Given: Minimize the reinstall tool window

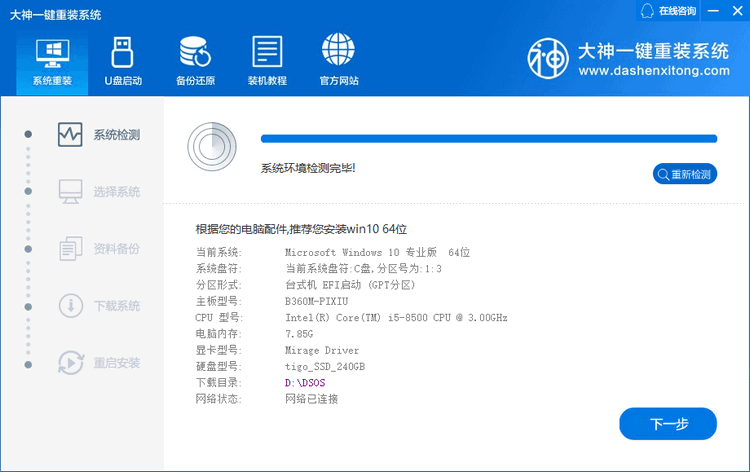Looking at the screenshot, I should point(714,11).
